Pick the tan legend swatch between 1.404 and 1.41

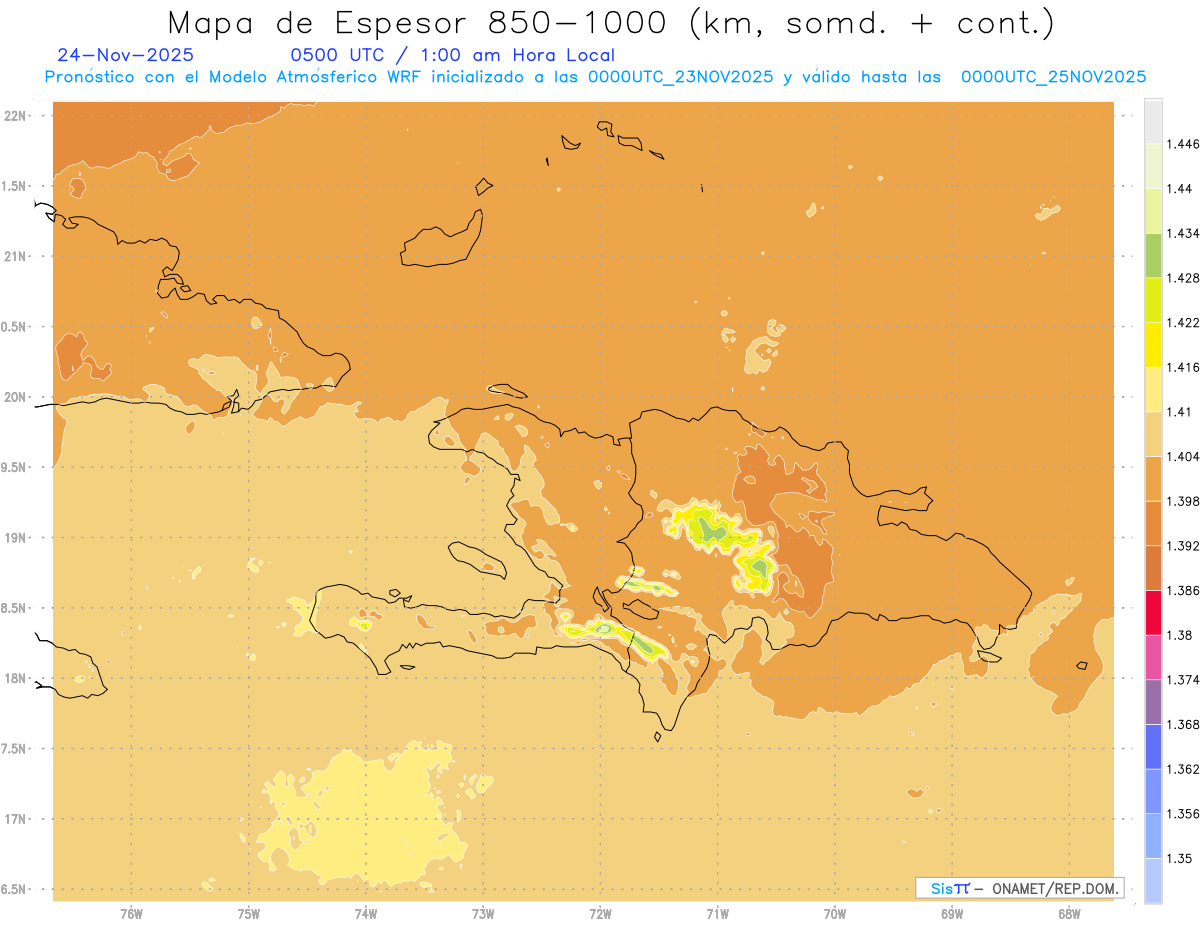1153,434
